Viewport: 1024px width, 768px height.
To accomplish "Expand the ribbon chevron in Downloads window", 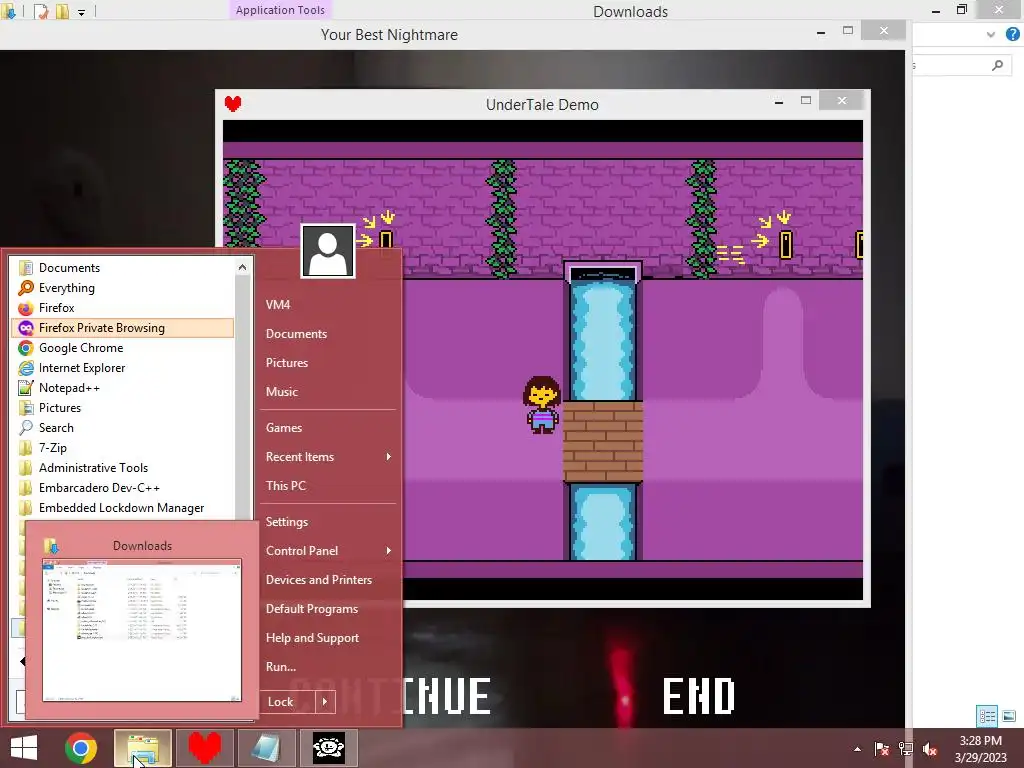I will (991, 35).
